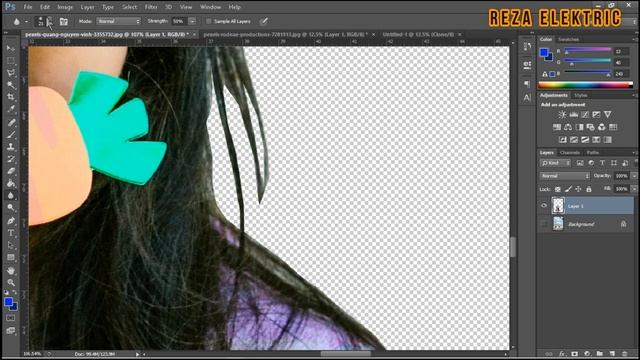
Task: Change screen mode from toolbox bottom
Action: coord(11,330)
